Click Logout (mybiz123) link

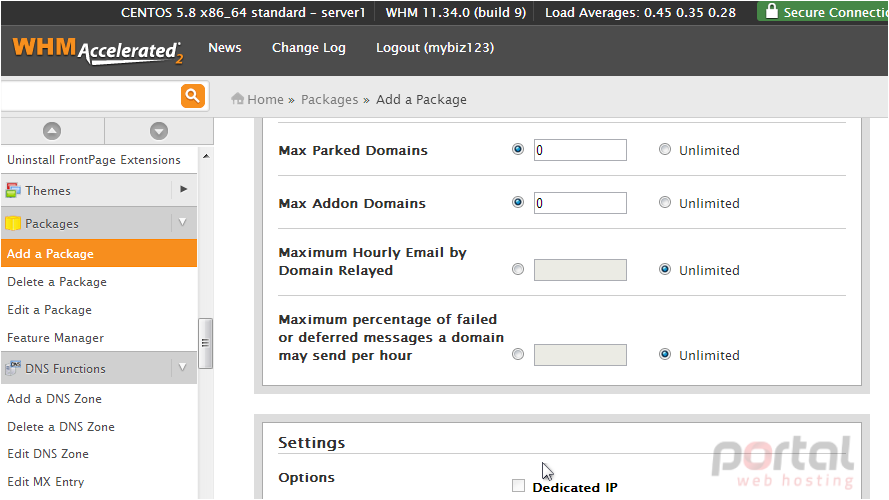(435, 48)
